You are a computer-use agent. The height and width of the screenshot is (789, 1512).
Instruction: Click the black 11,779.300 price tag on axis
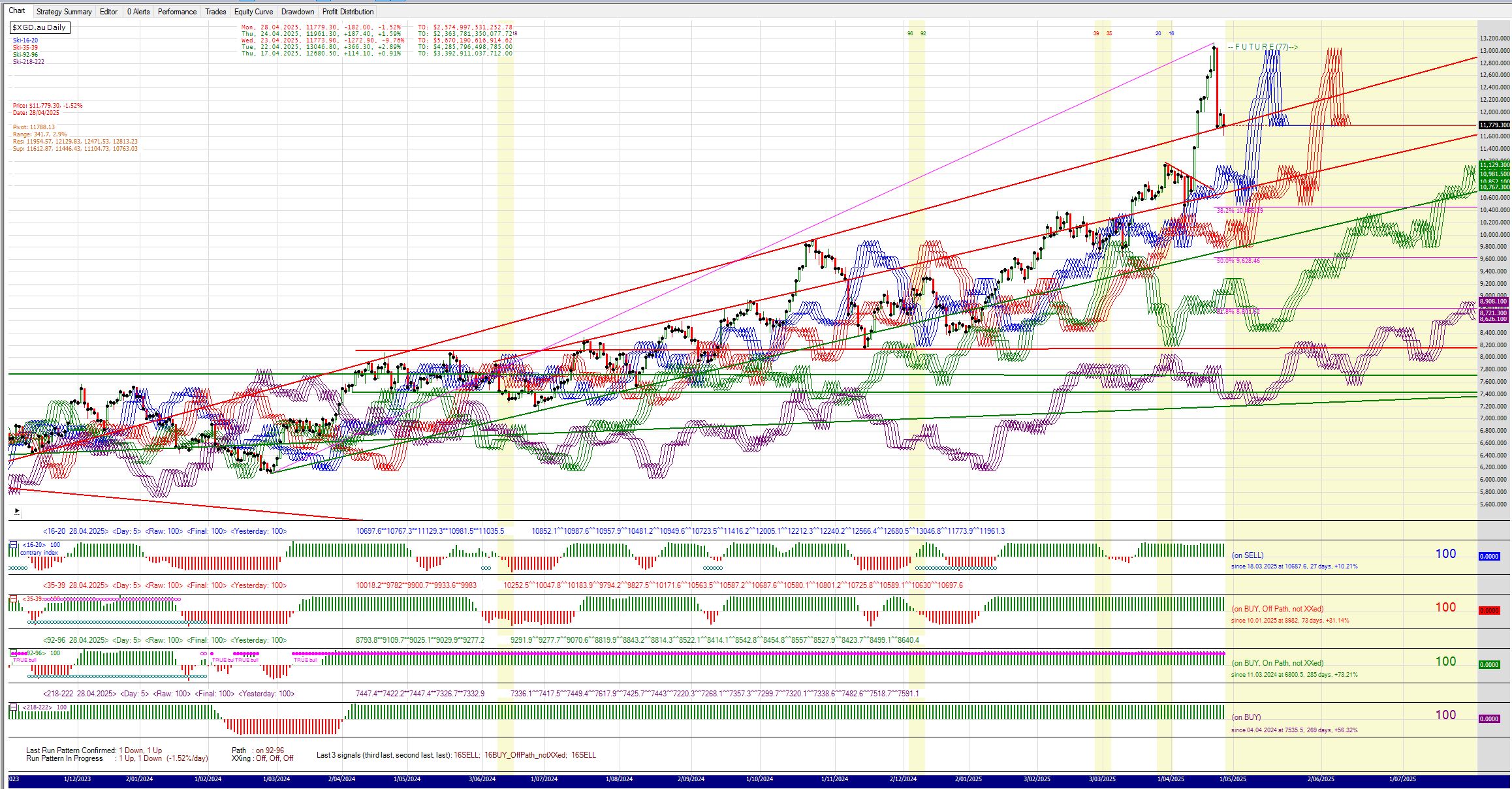coord(1494,125)
